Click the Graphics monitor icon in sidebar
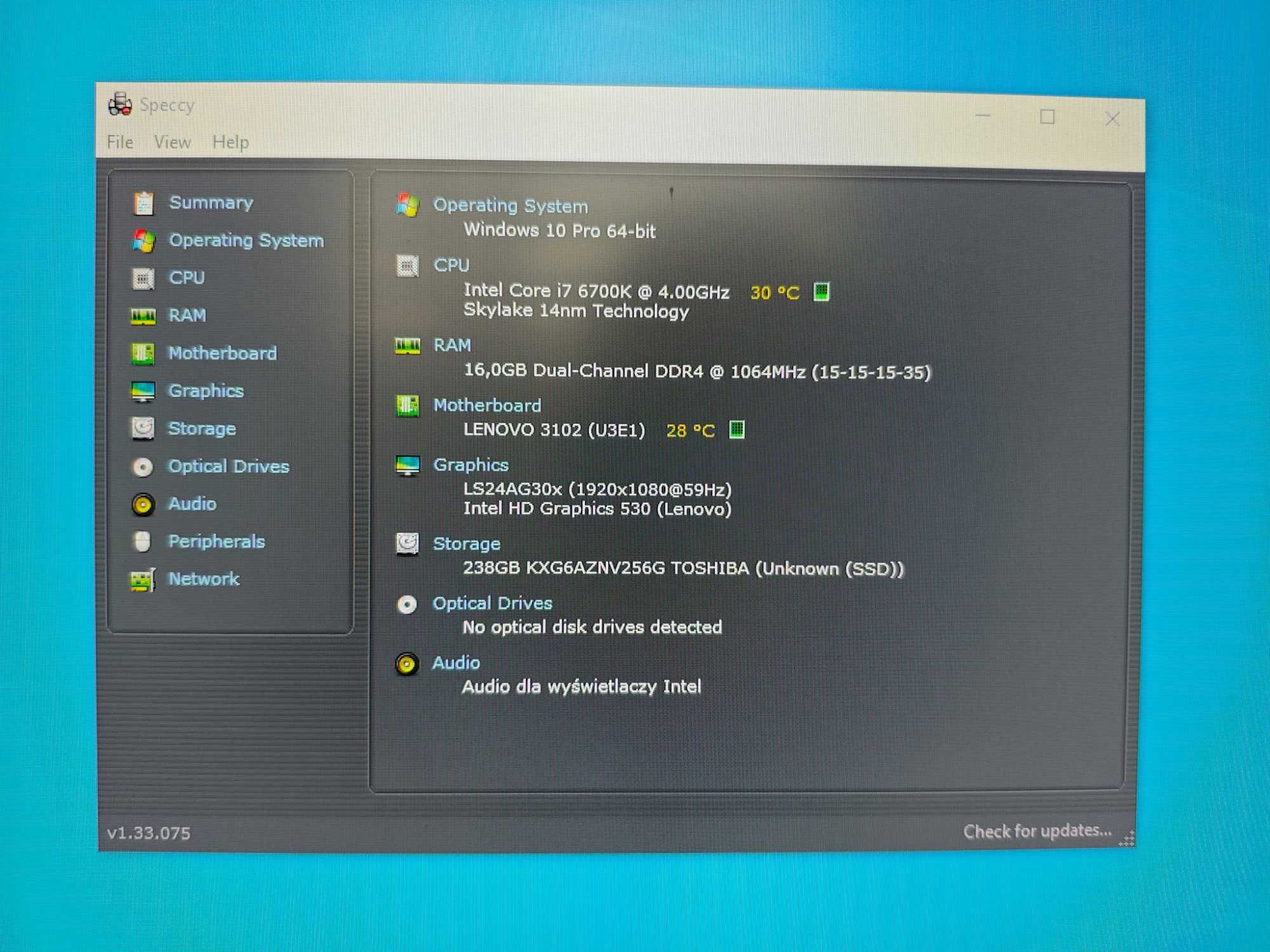This screenshot has width=1270, height=952. (143, 392)
